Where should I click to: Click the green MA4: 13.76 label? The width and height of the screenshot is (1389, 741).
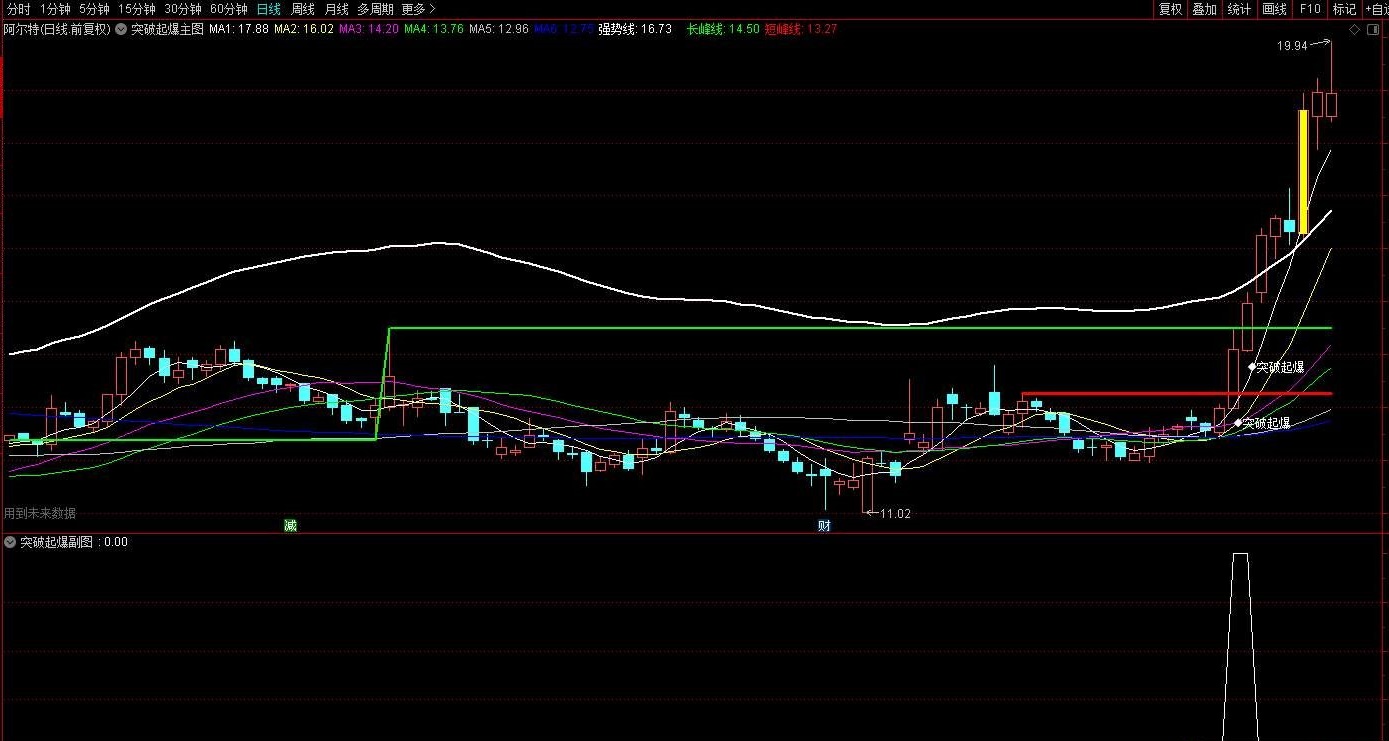pyautogui.click(x=434, y=29)
